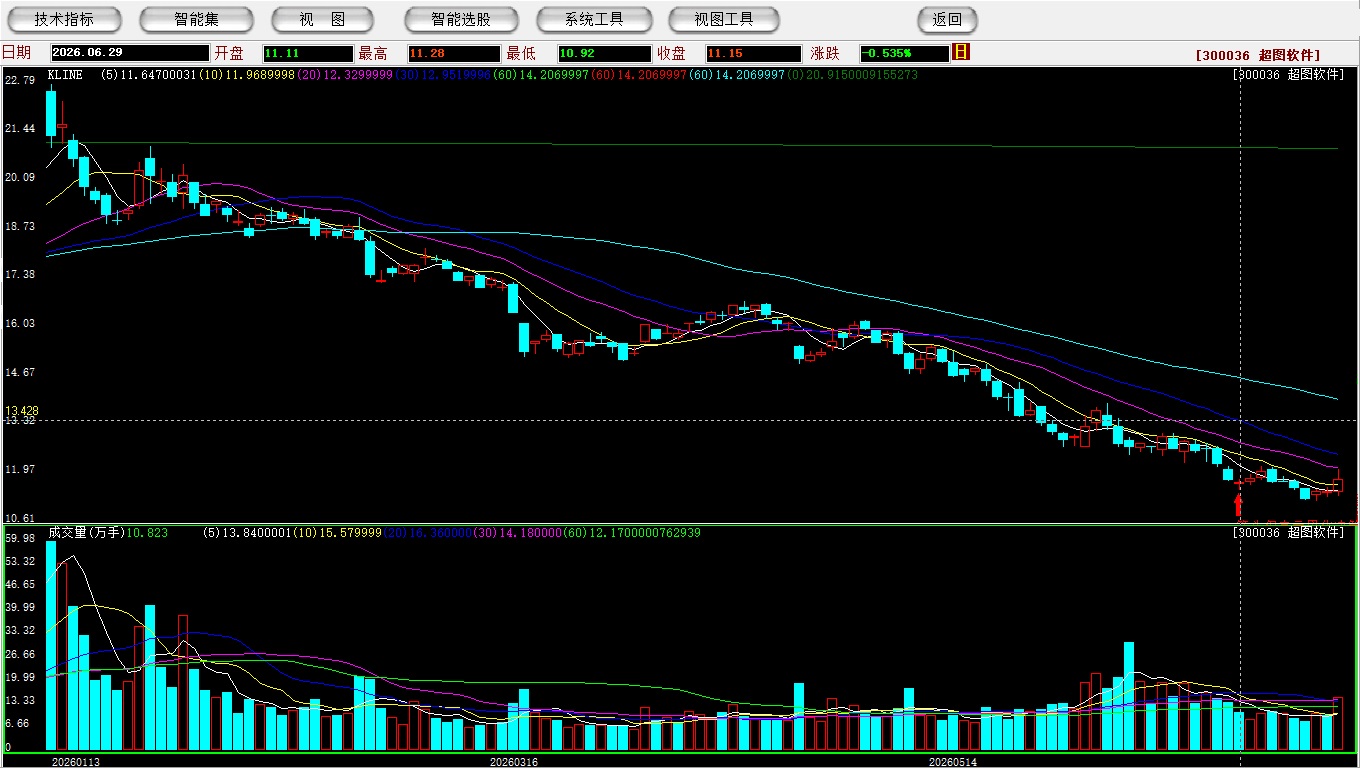Open the 技术指标 menu button
Viewport: 1360px width, 768px height.
(x=64, y=19)
